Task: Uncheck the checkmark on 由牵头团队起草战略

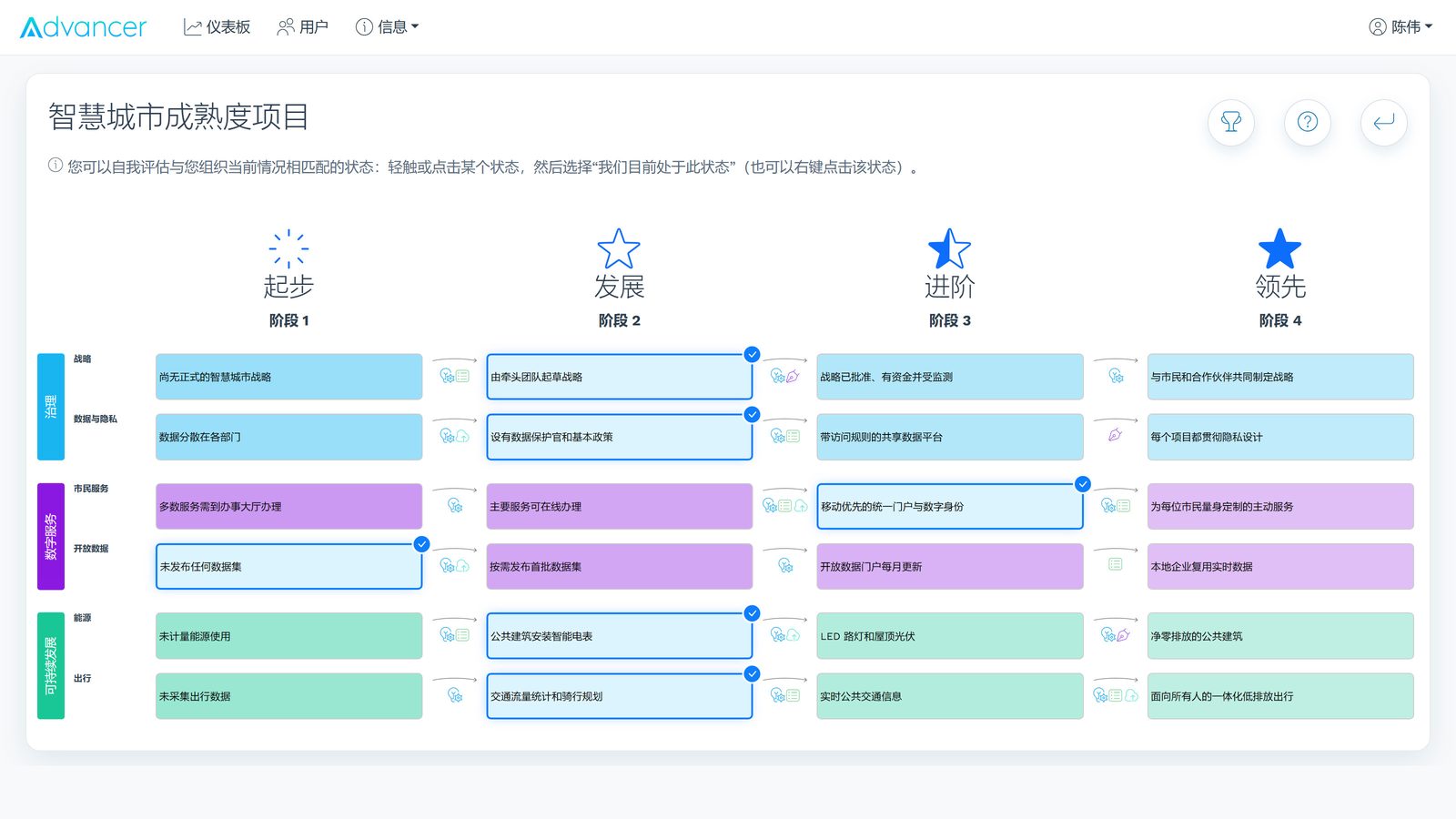Action: (752, 355)
